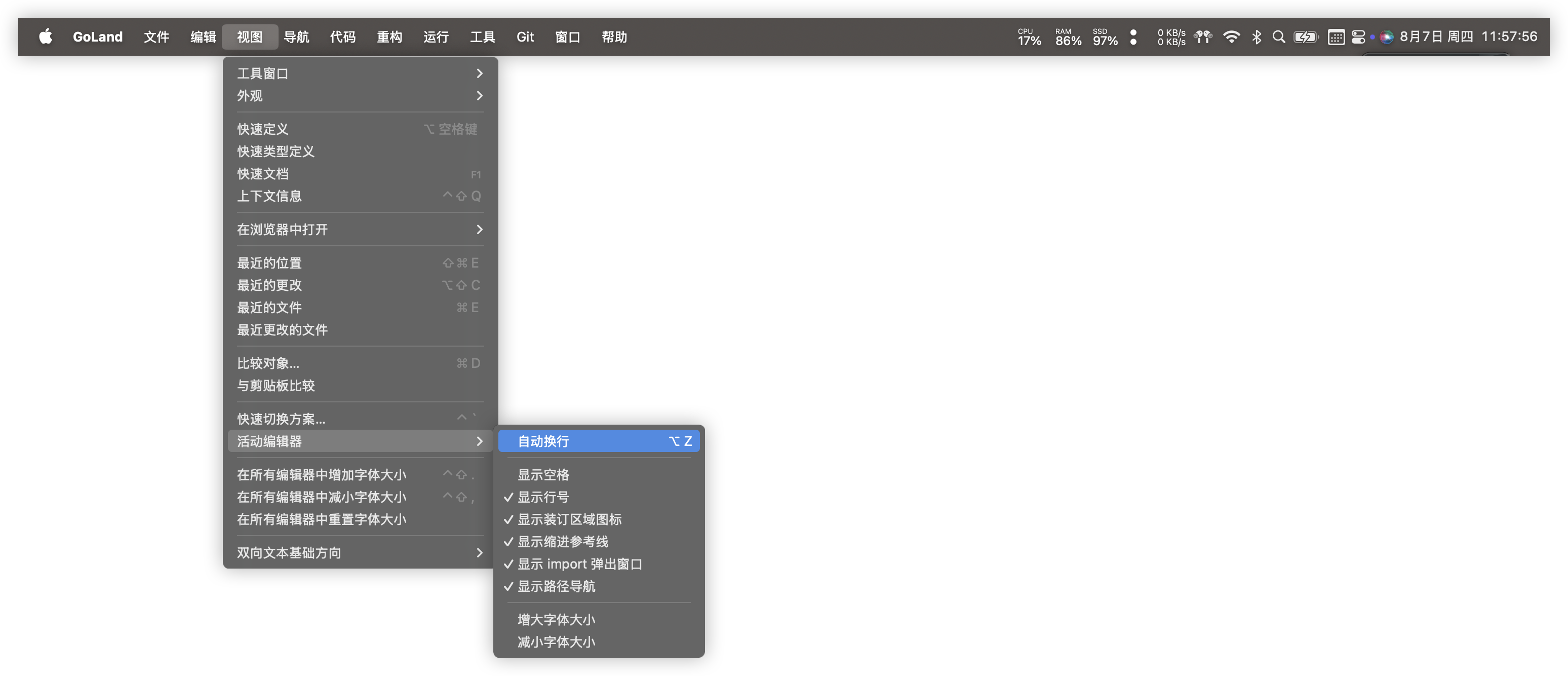This screenshot has width=1568, height=676.
Task: Open the 文件 menu
Action: click(x=156, y=36)
